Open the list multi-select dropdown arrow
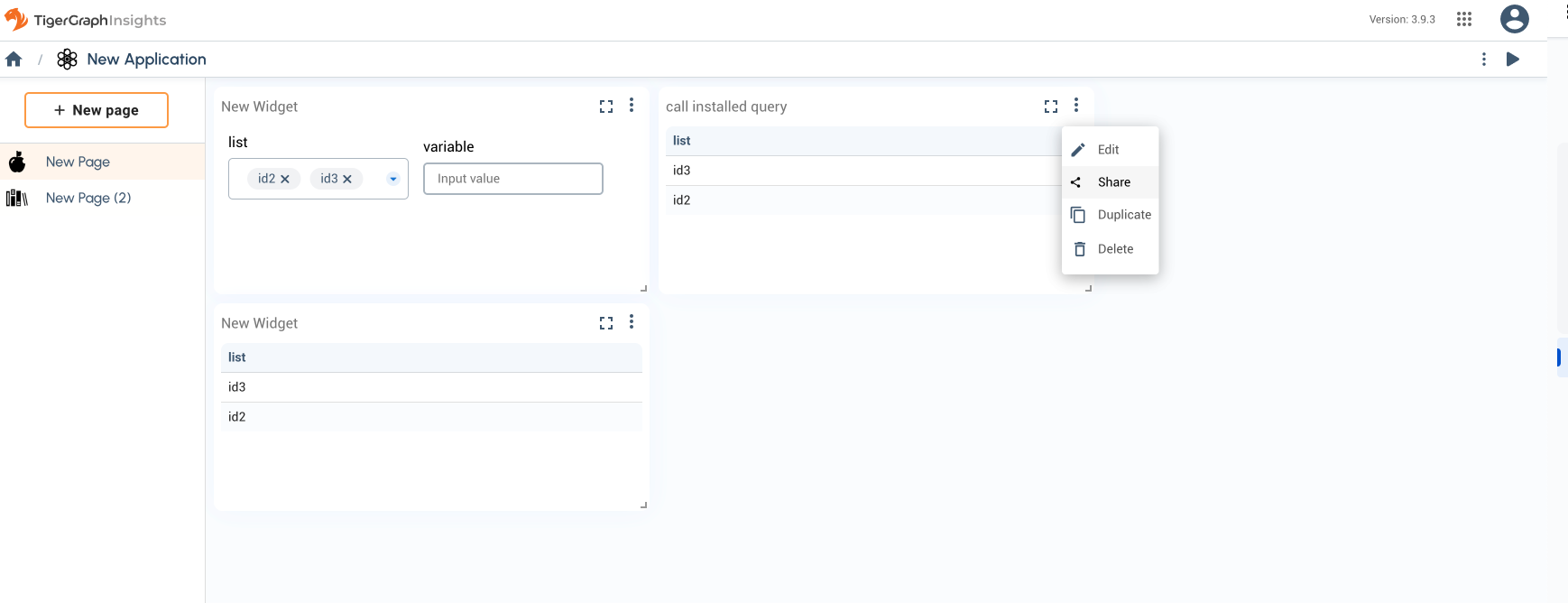 [393, 179]
